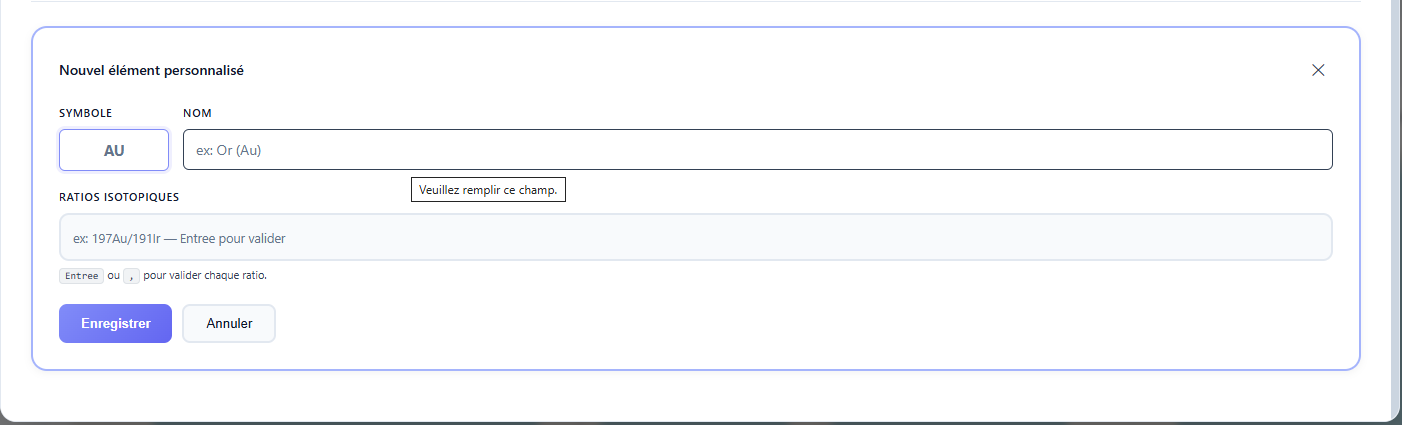
Task: Click the "Veuillez remplir ce champ." tooltip
Action: (488, 189)
